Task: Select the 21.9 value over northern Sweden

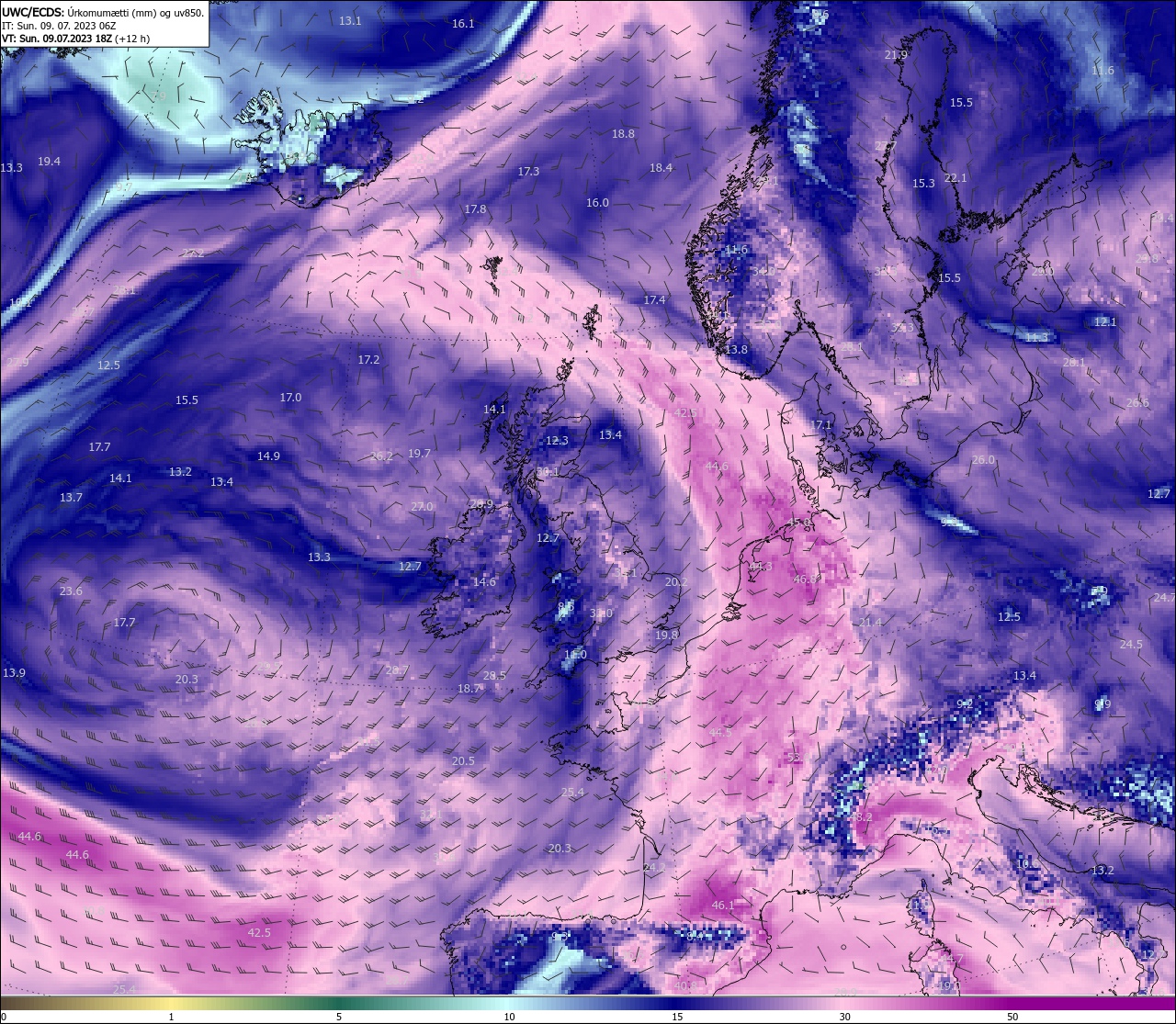Action: click(896, 55)
